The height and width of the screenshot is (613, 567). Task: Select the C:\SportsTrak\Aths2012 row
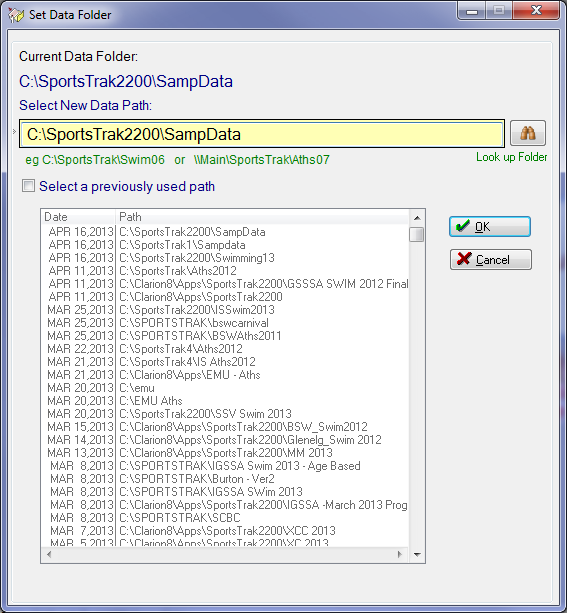[x=225, y=271]
